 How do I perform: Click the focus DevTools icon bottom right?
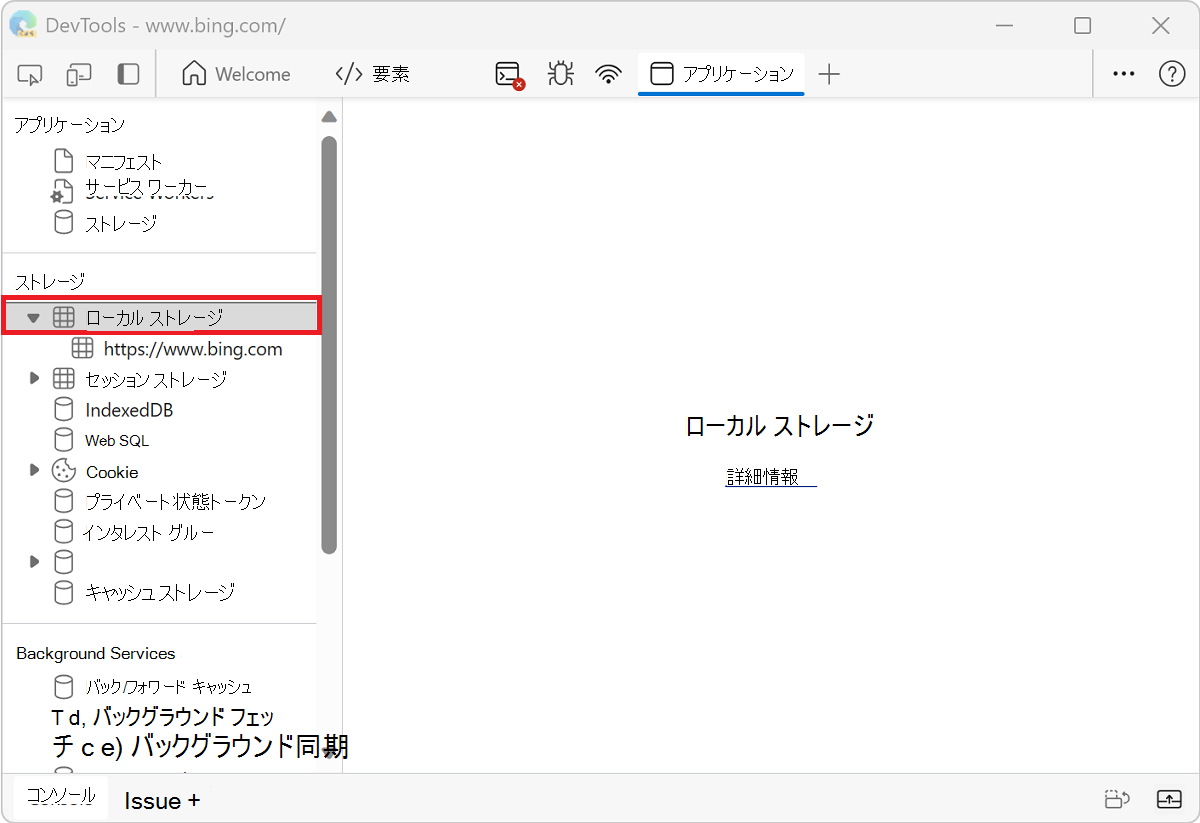pyautogui.click(x=1169, y=798)
